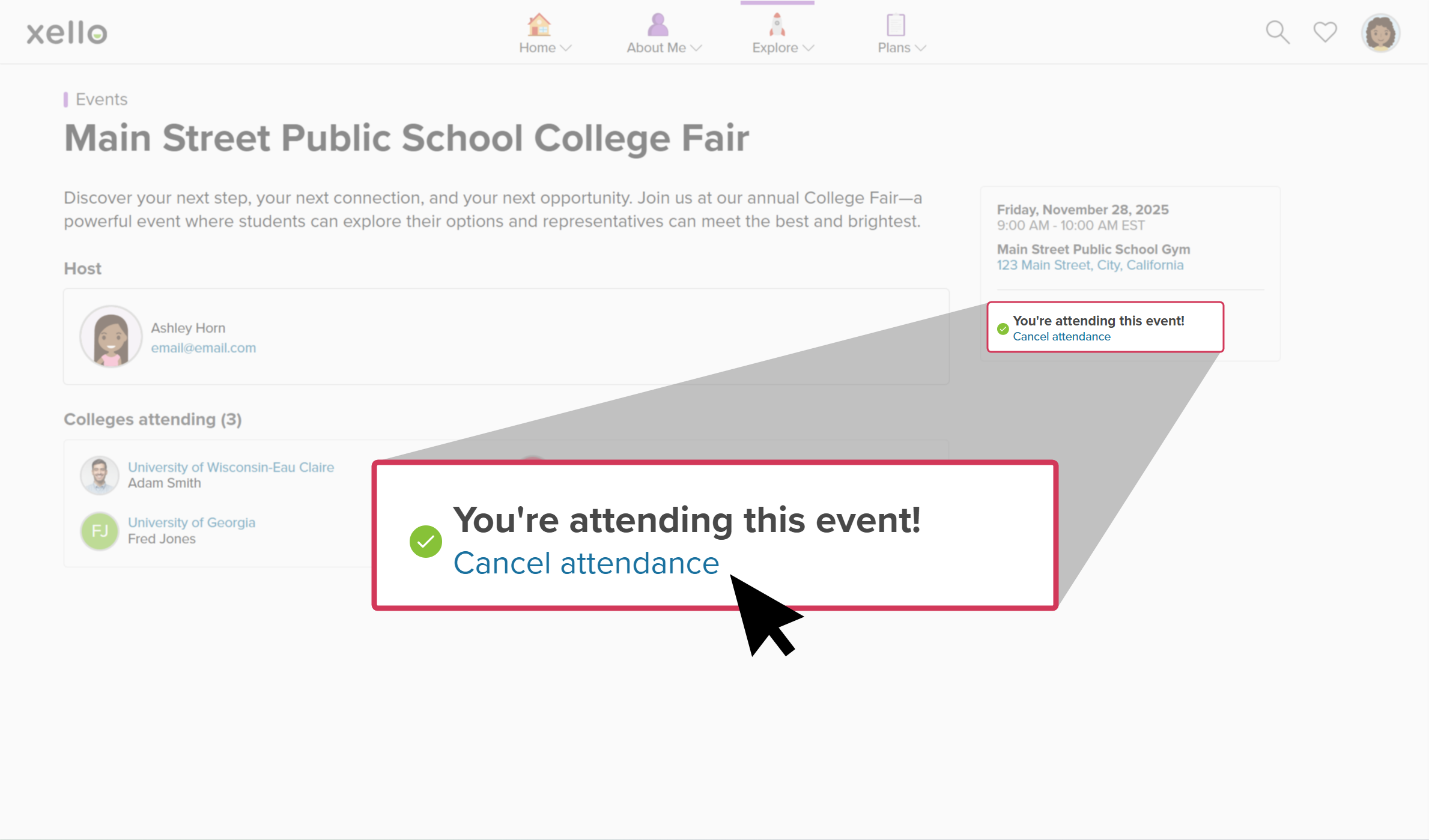Screen dimensions: 1429x840
Task: Open your profile avatar in the top right
Action: tap(1380, 32)
